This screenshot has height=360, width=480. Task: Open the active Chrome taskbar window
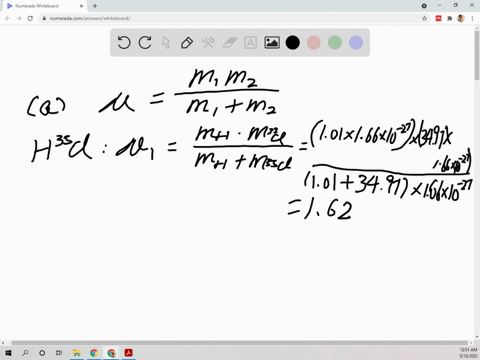click(111, 353)
